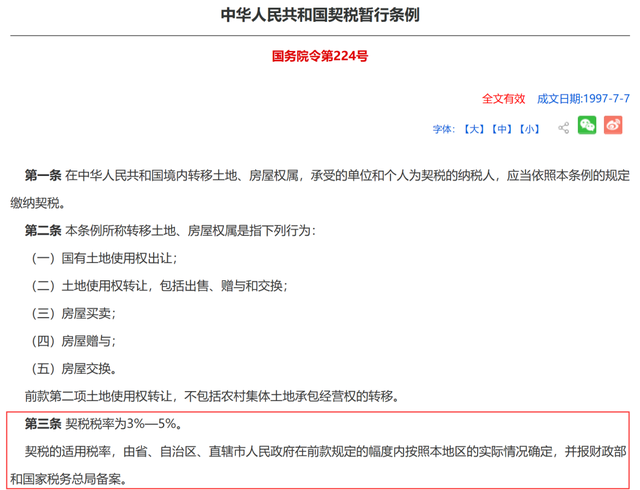The height and width of the screenshot is (490, 640).
Task: Click item (四) 房屋赠与
Action: (73, 341)
